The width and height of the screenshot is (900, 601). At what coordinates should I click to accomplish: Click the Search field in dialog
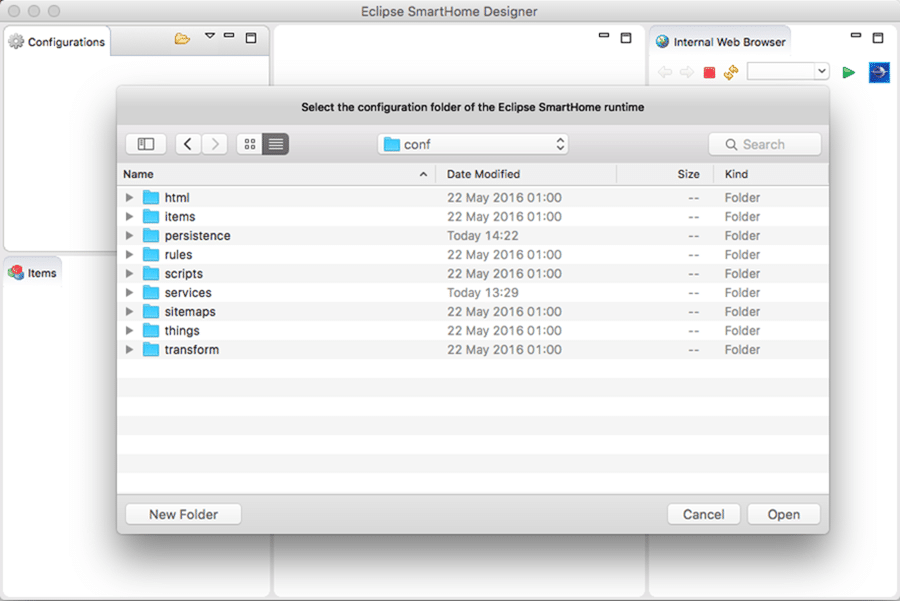click(765, 144)
